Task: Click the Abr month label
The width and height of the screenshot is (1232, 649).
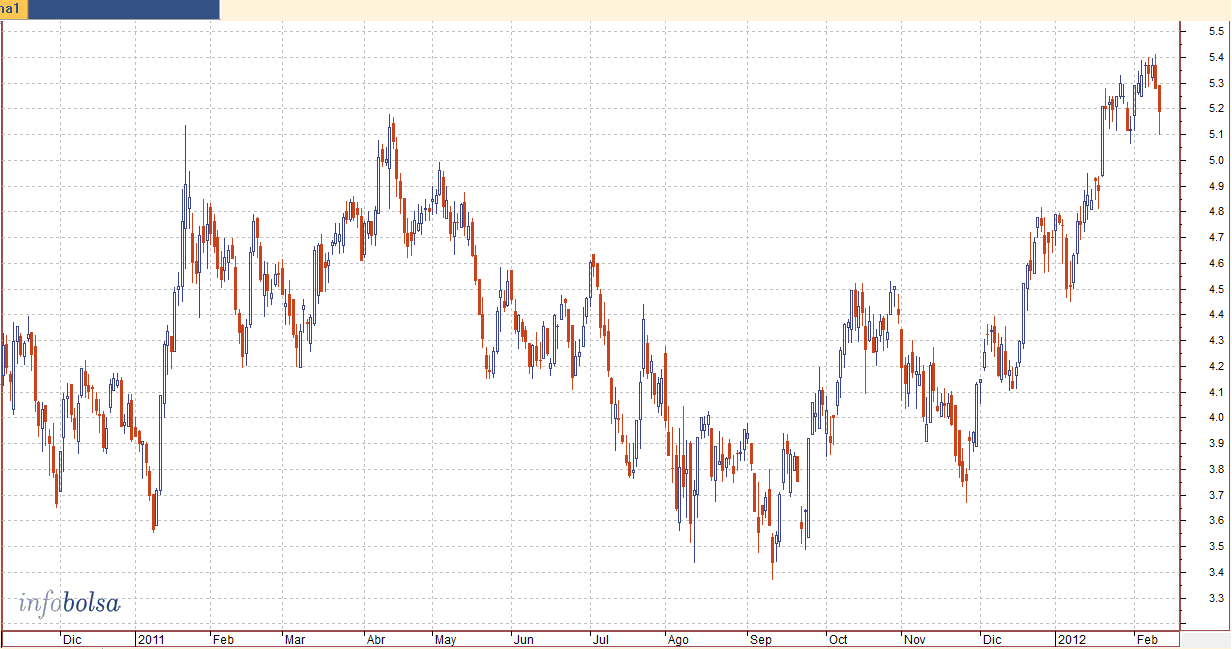Action: [x=377, y=639]
